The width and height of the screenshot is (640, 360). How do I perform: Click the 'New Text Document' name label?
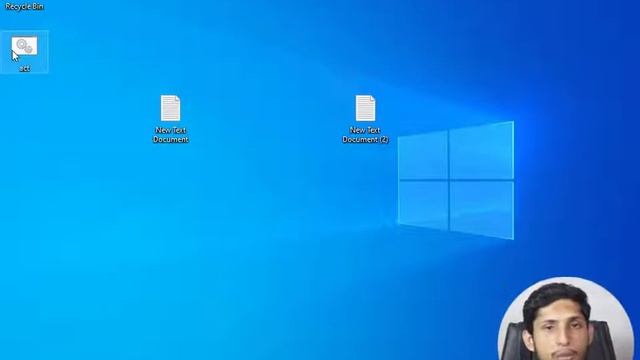tap(171, 135)
